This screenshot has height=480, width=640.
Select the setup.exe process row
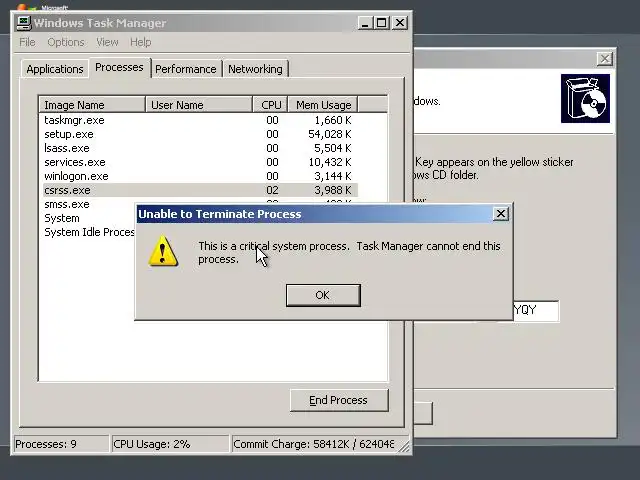200,134
